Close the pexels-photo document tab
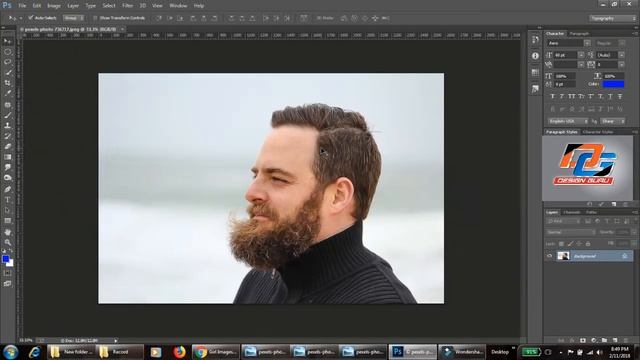This screenshot has height=360, width=640. point(122,29)
